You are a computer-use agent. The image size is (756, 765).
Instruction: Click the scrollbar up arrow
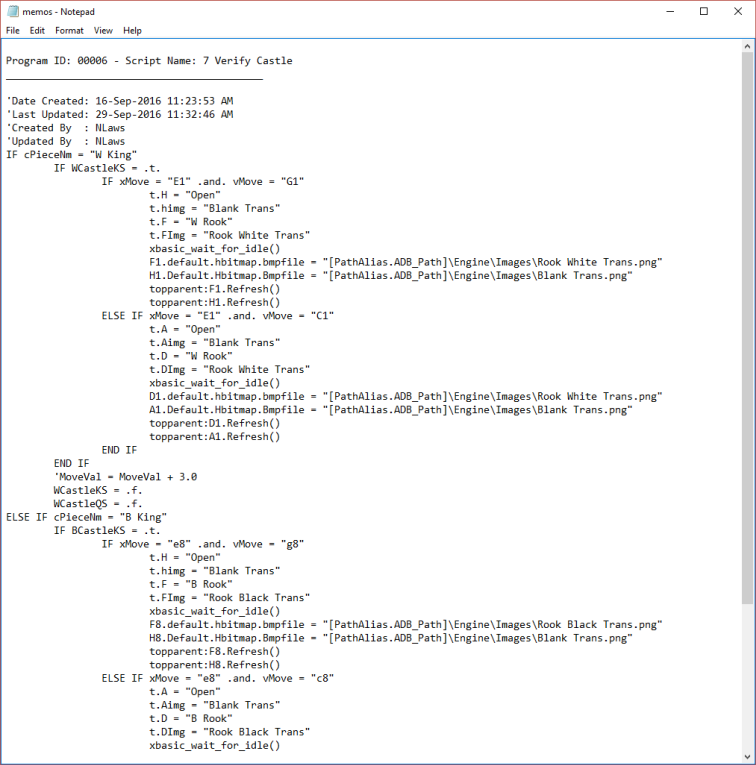tap(747, 47)
